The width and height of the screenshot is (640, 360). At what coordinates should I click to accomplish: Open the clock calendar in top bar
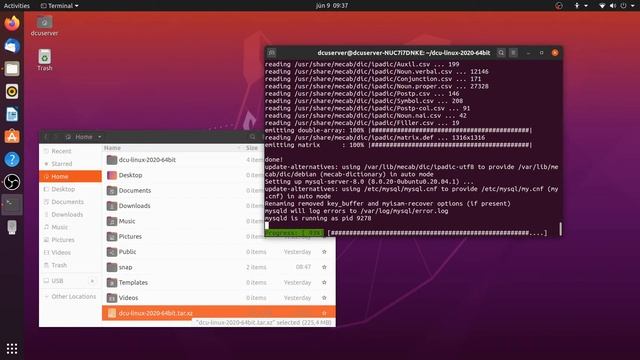click(331, 6)
